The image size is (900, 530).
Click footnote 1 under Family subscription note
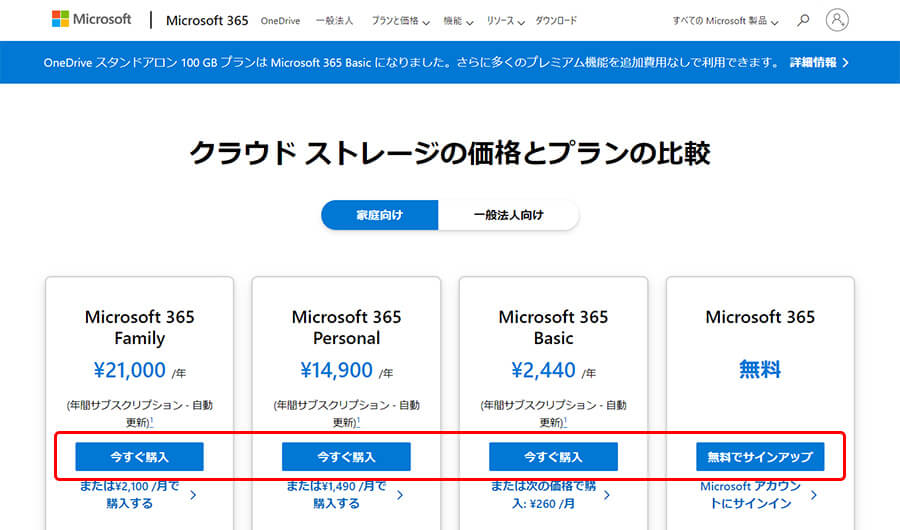(152, 421)
